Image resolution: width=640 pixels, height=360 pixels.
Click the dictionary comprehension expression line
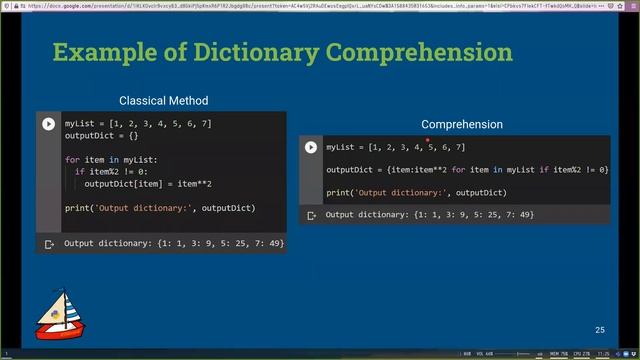(x=467, y=170)
